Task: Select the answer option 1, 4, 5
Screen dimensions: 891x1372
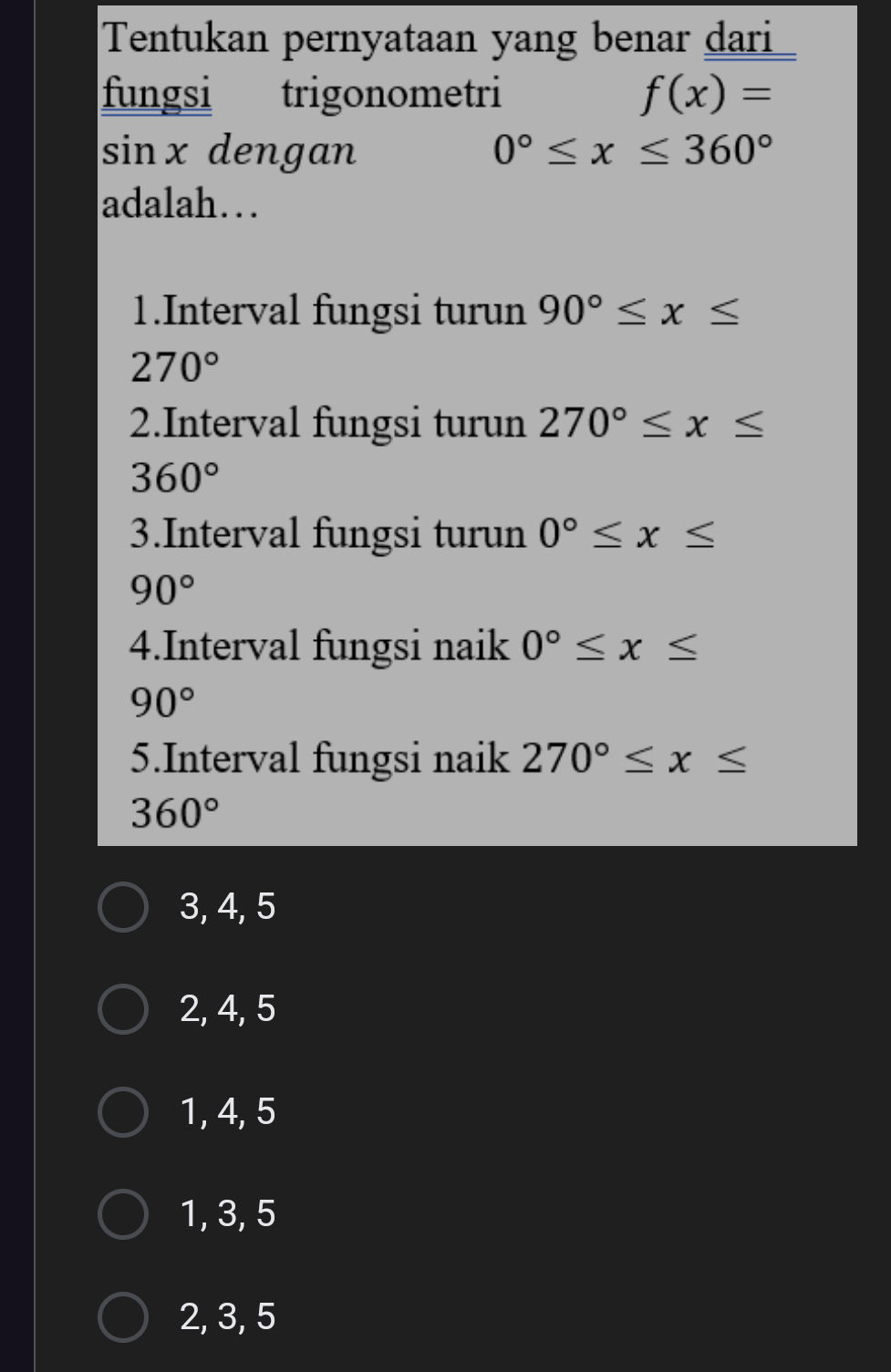Action: point(226,1111)
